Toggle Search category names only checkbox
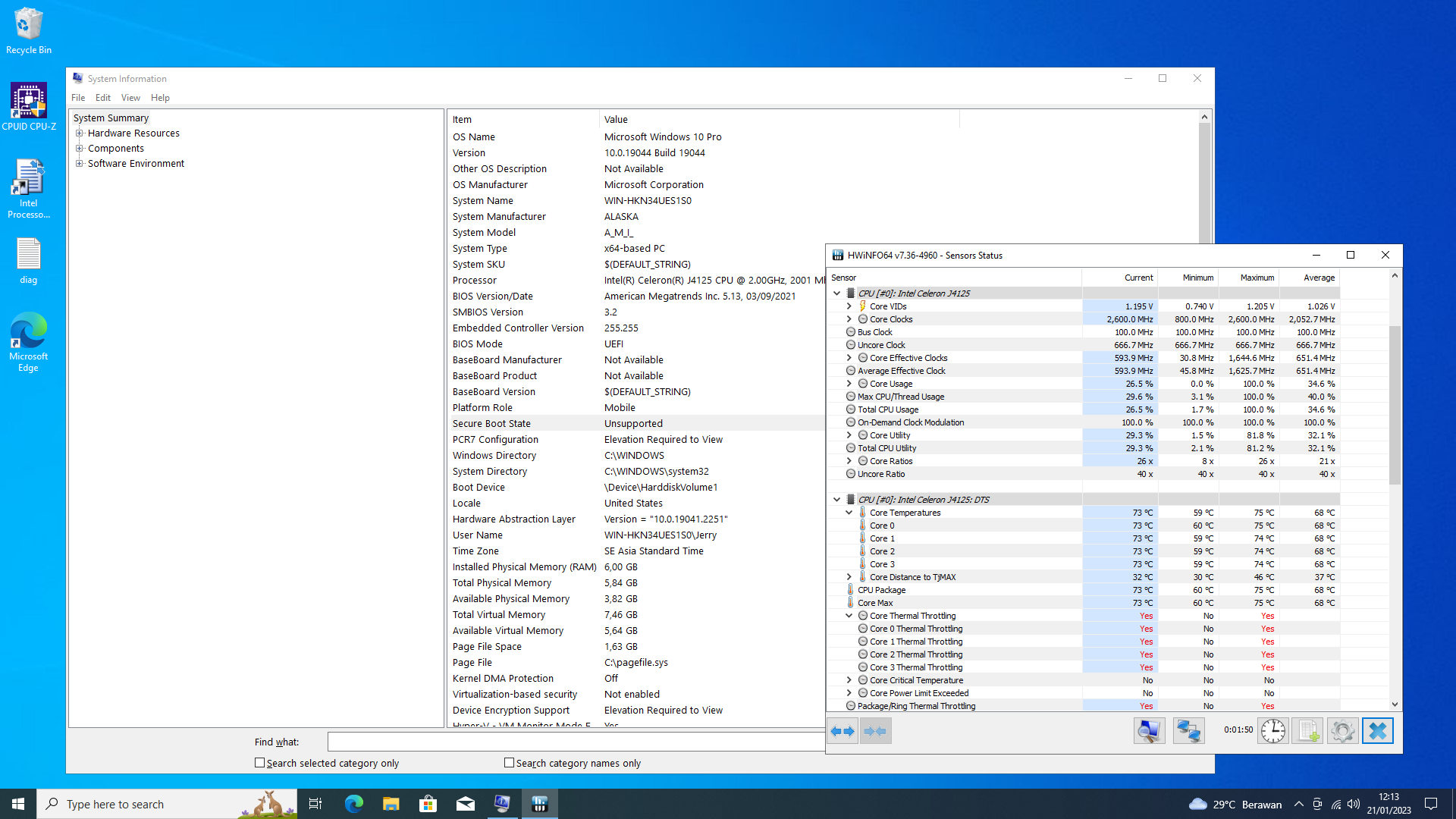The width and height of the screenshot is (1456, 819). [x=509, y=763]
